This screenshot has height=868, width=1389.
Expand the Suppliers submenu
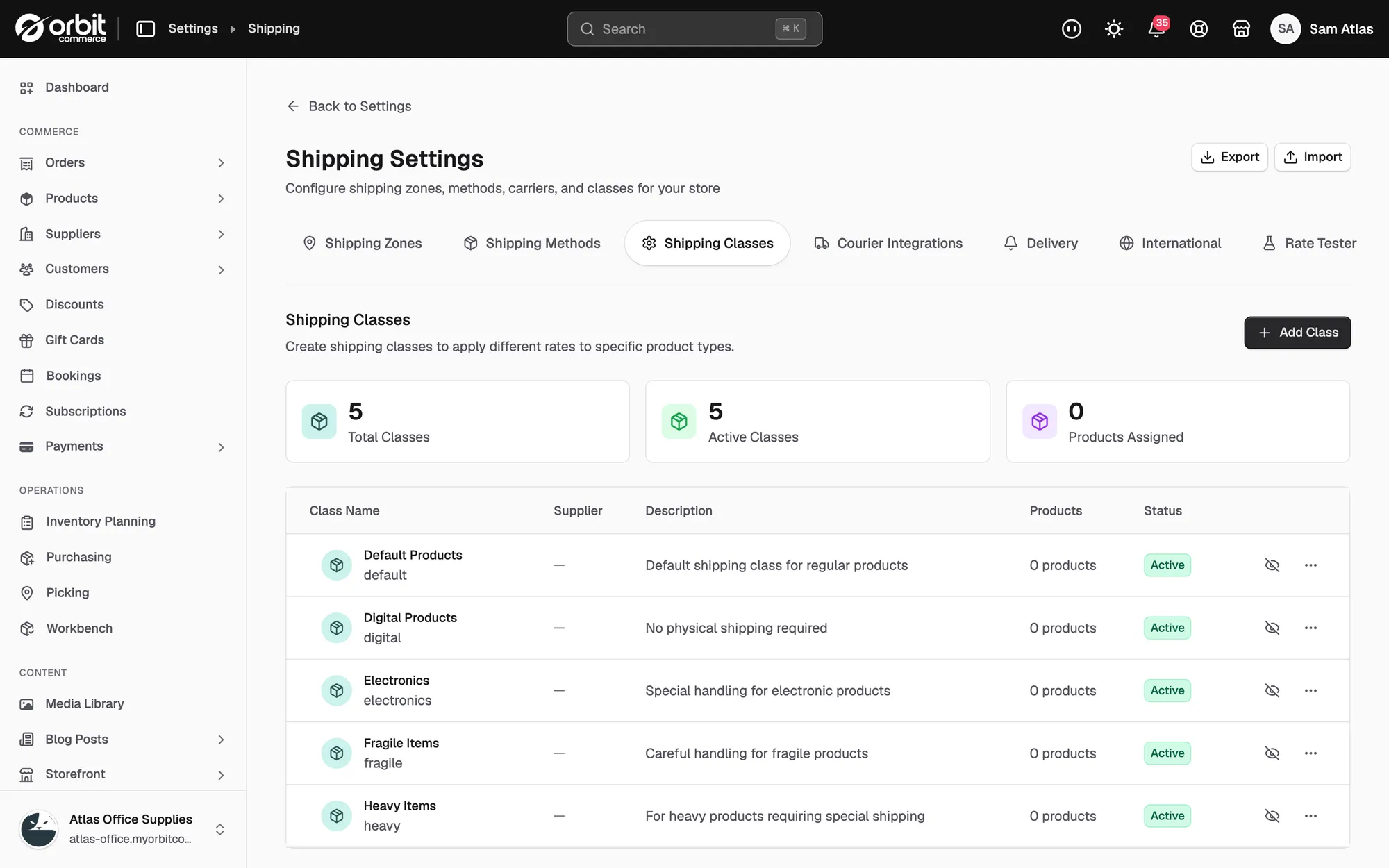coord(221,234)
